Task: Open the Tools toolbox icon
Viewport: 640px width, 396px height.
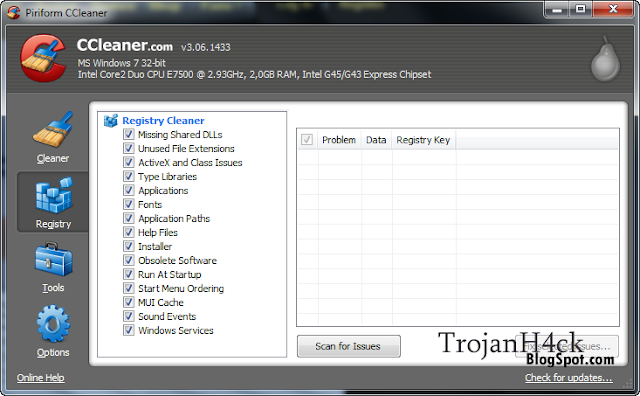Action: (53, 259)
